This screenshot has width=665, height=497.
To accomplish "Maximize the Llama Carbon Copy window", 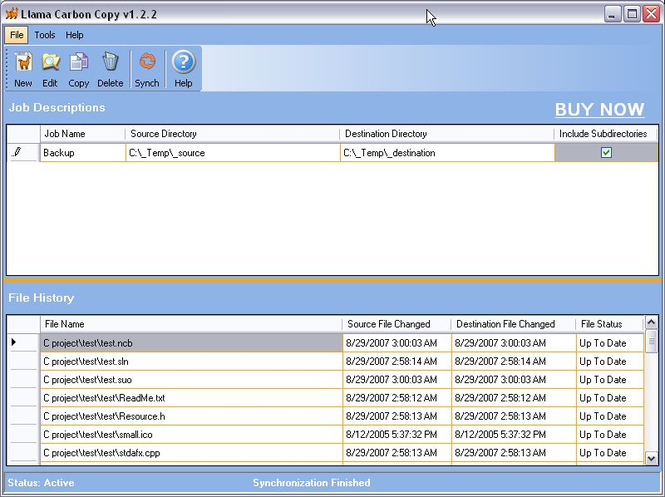I will point(631,14).
